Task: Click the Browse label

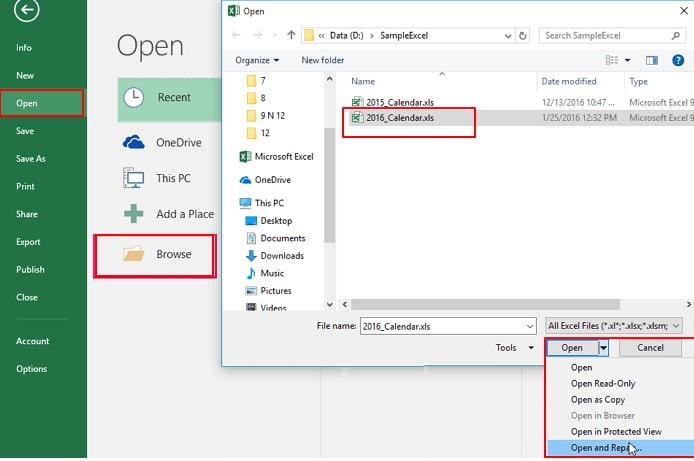Action: click(174, 254)
